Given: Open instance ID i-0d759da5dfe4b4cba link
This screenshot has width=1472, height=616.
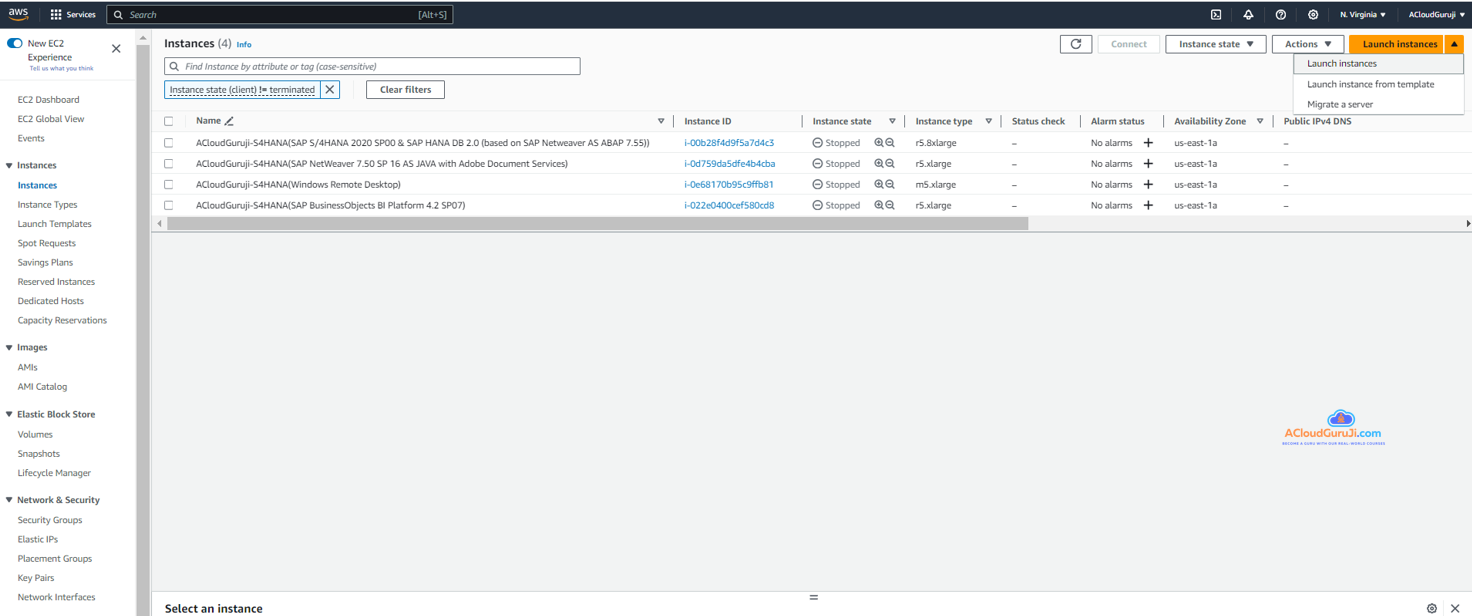Looking at the screenshot, I should (729, 164).
